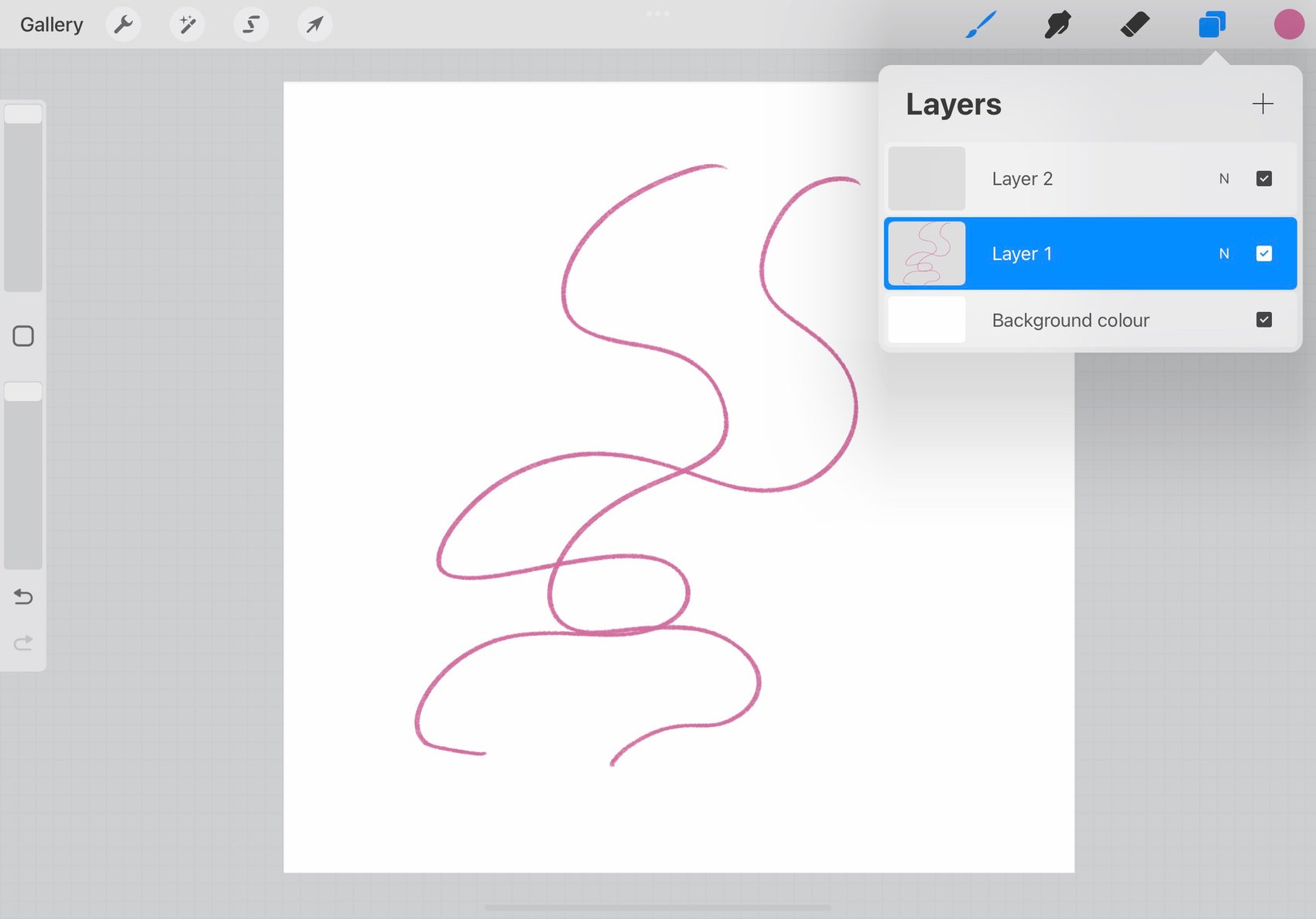Redo the last action
This screenshot has width=1316, height=919.
(x=23, y=643)
